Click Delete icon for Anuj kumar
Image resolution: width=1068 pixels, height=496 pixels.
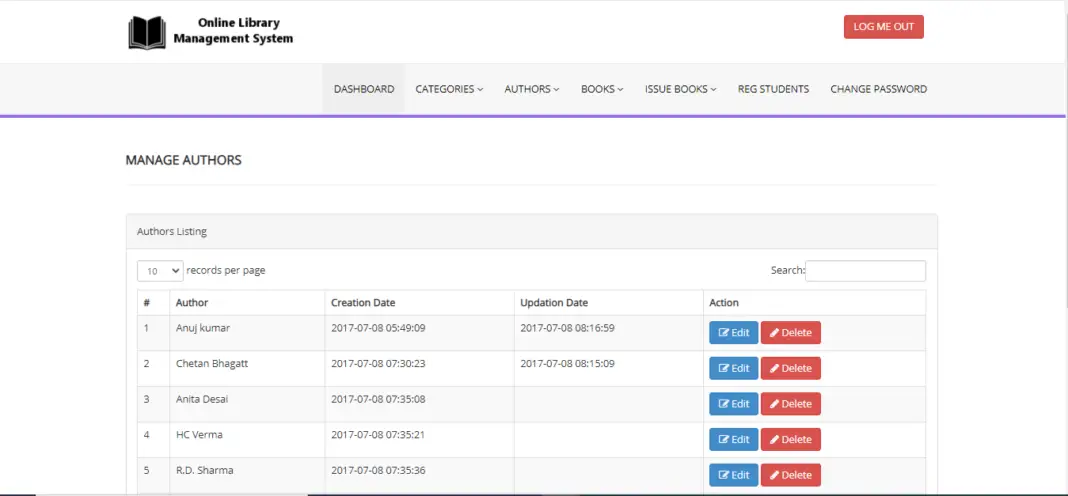[x=774, y=333]
